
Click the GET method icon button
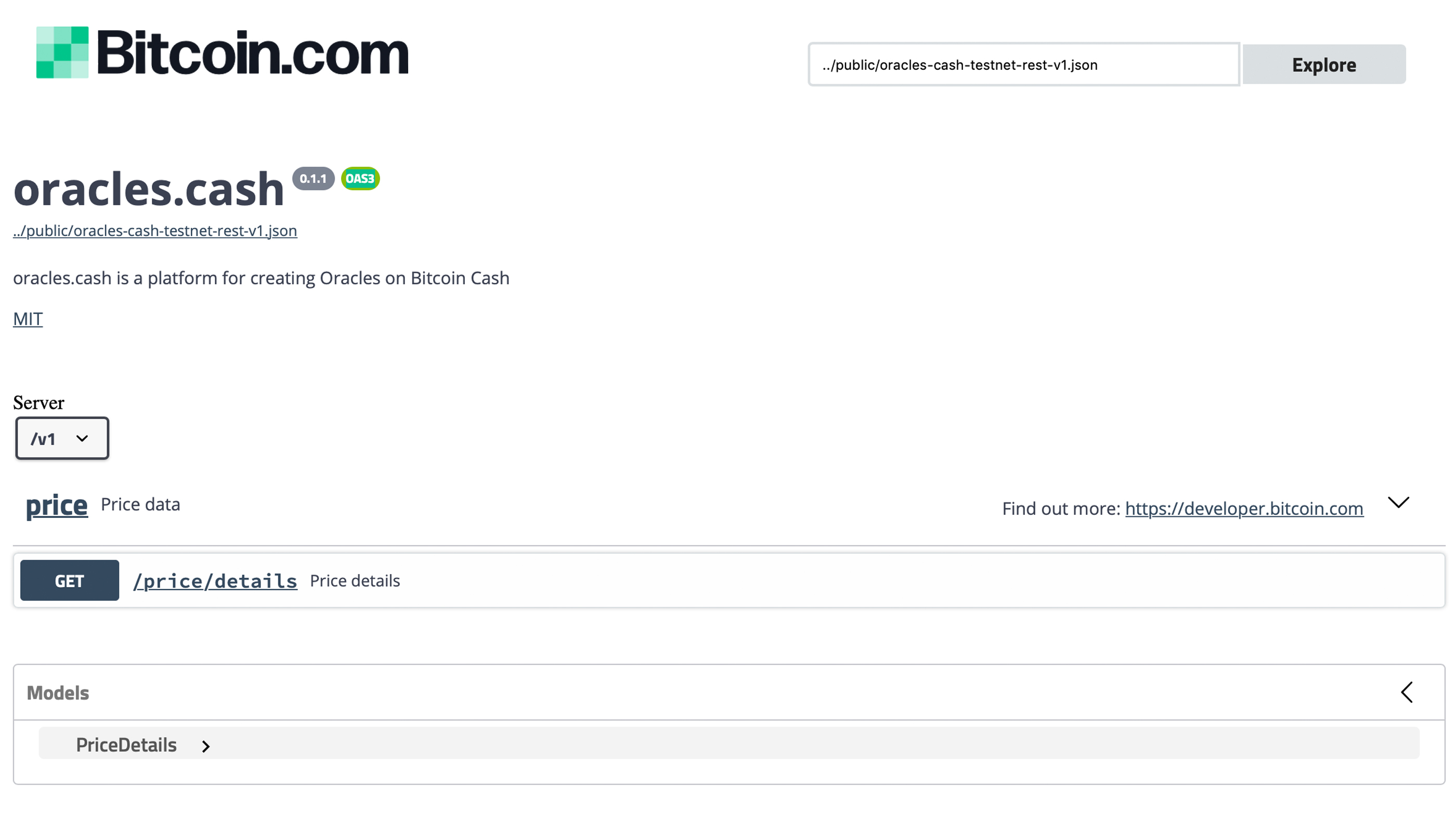click(x=70, y=580)
